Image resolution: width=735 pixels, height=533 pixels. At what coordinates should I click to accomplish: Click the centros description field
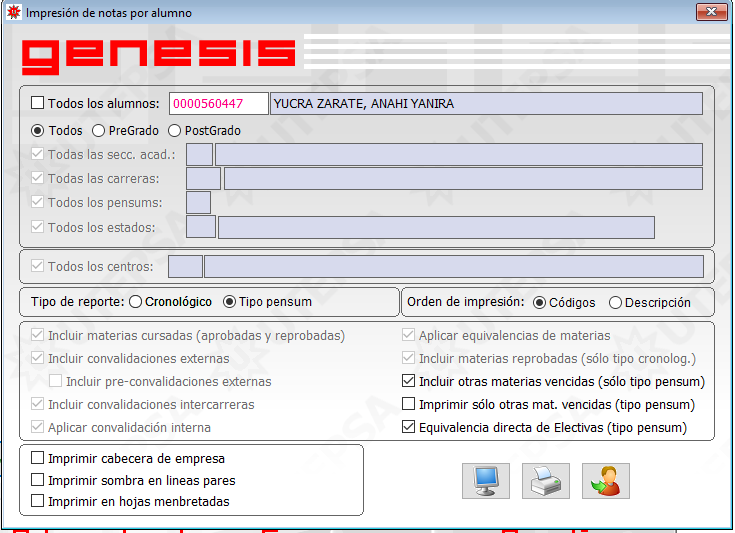click(454, 266)
